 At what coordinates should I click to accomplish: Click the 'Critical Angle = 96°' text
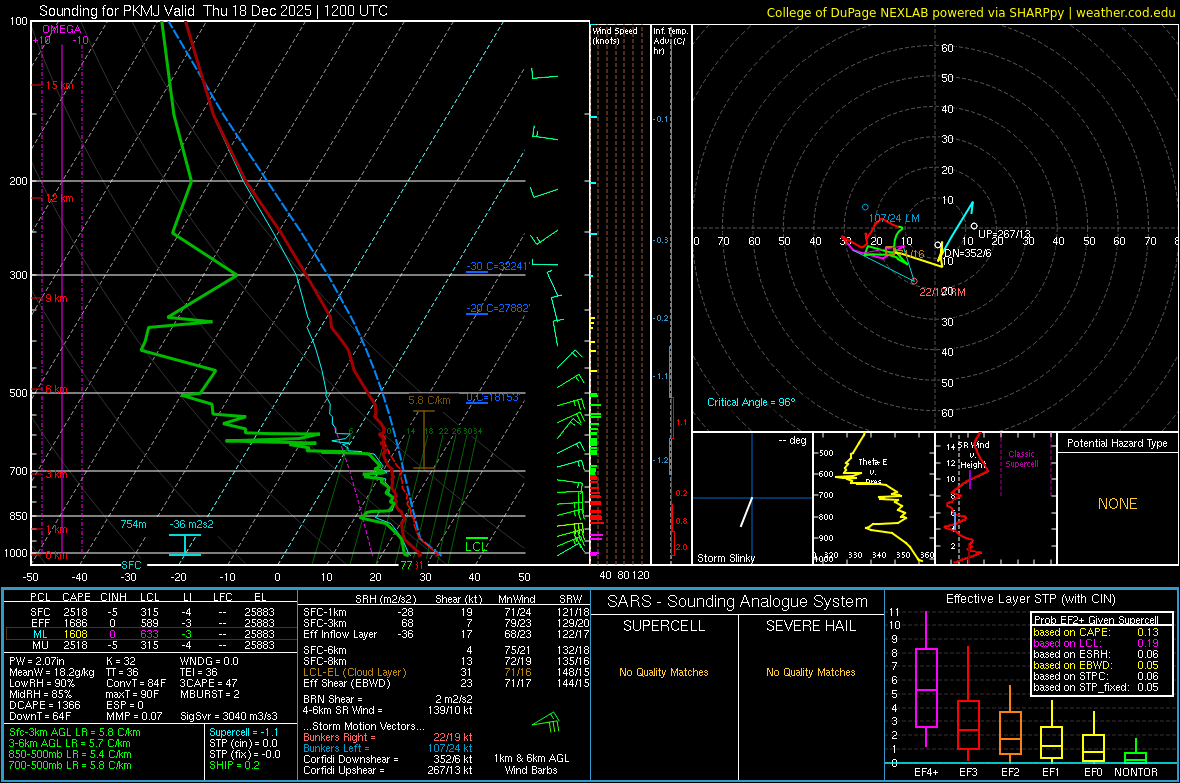pos(750,402)
